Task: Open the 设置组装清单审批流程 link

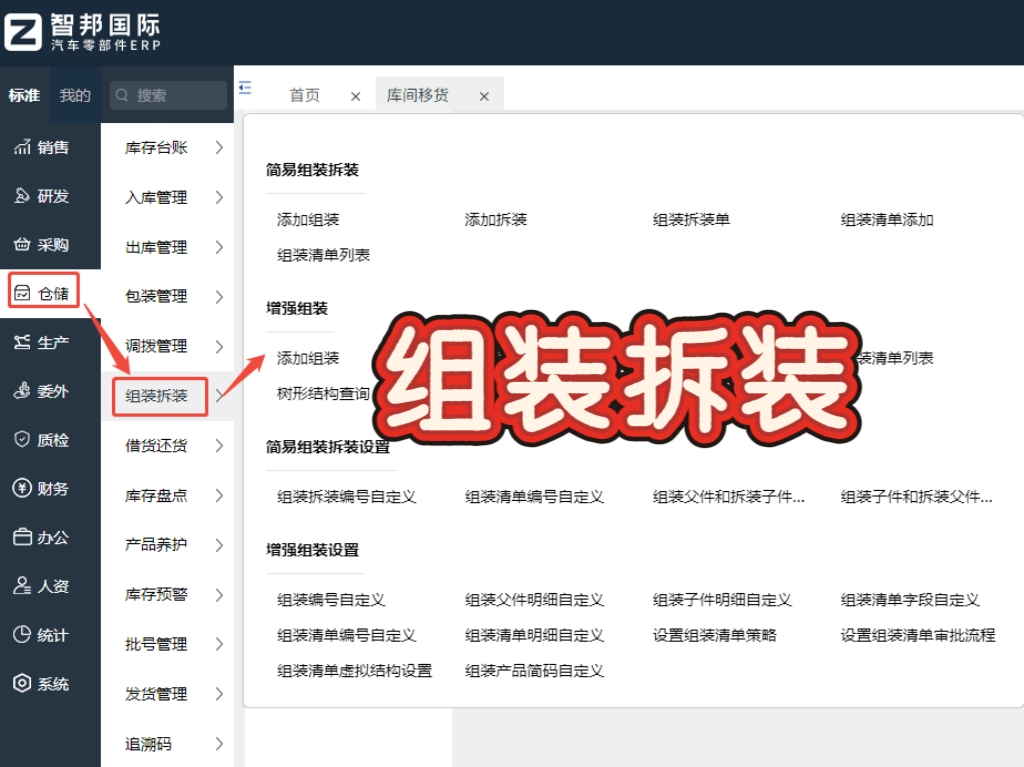Action: tap(918, 635)
